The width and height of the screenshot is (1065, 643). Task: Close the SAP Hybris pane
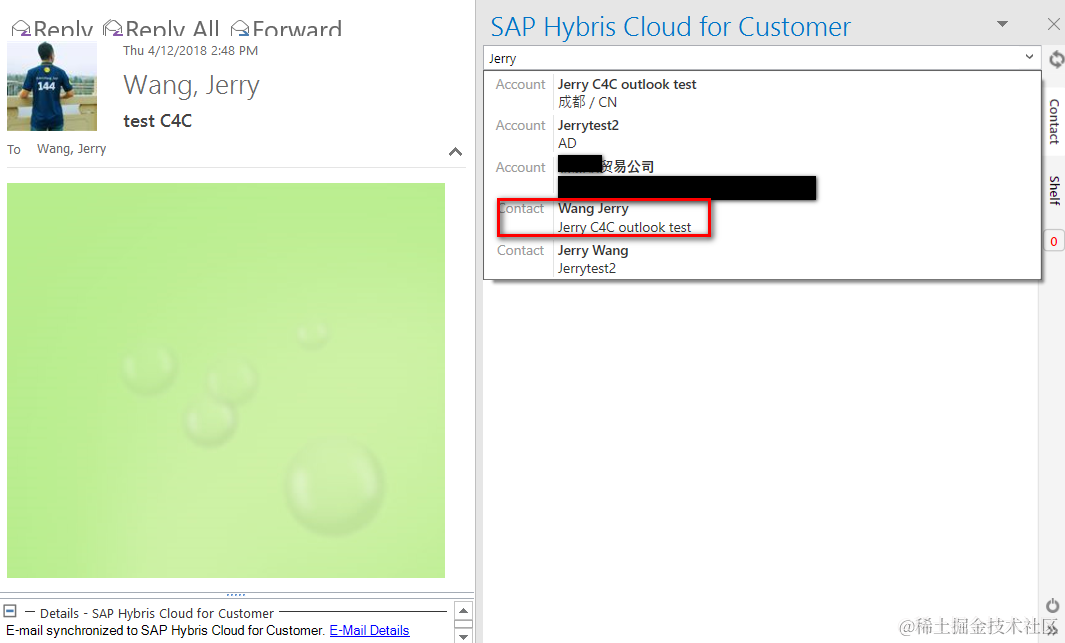(1053, 24)
